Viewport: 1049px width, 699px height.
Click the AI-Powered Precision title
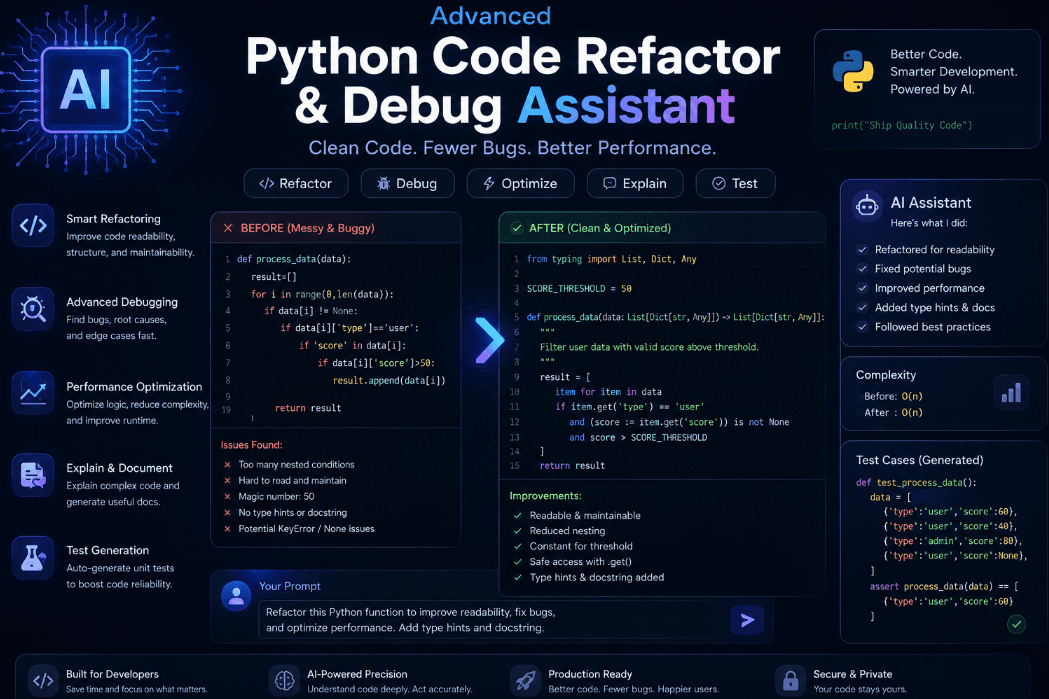click(x=357, y=674)
